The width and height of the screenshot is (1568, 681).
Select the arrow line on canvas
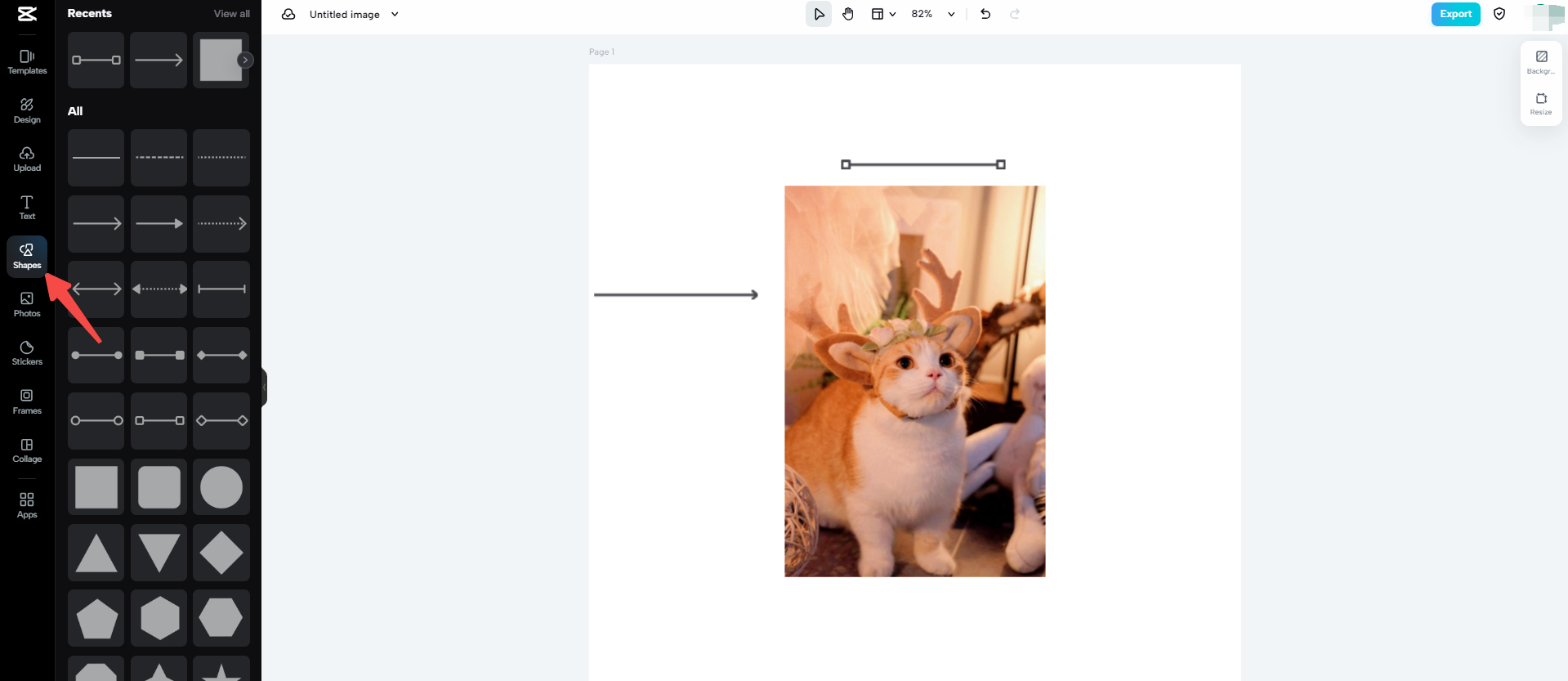point(676,294)
